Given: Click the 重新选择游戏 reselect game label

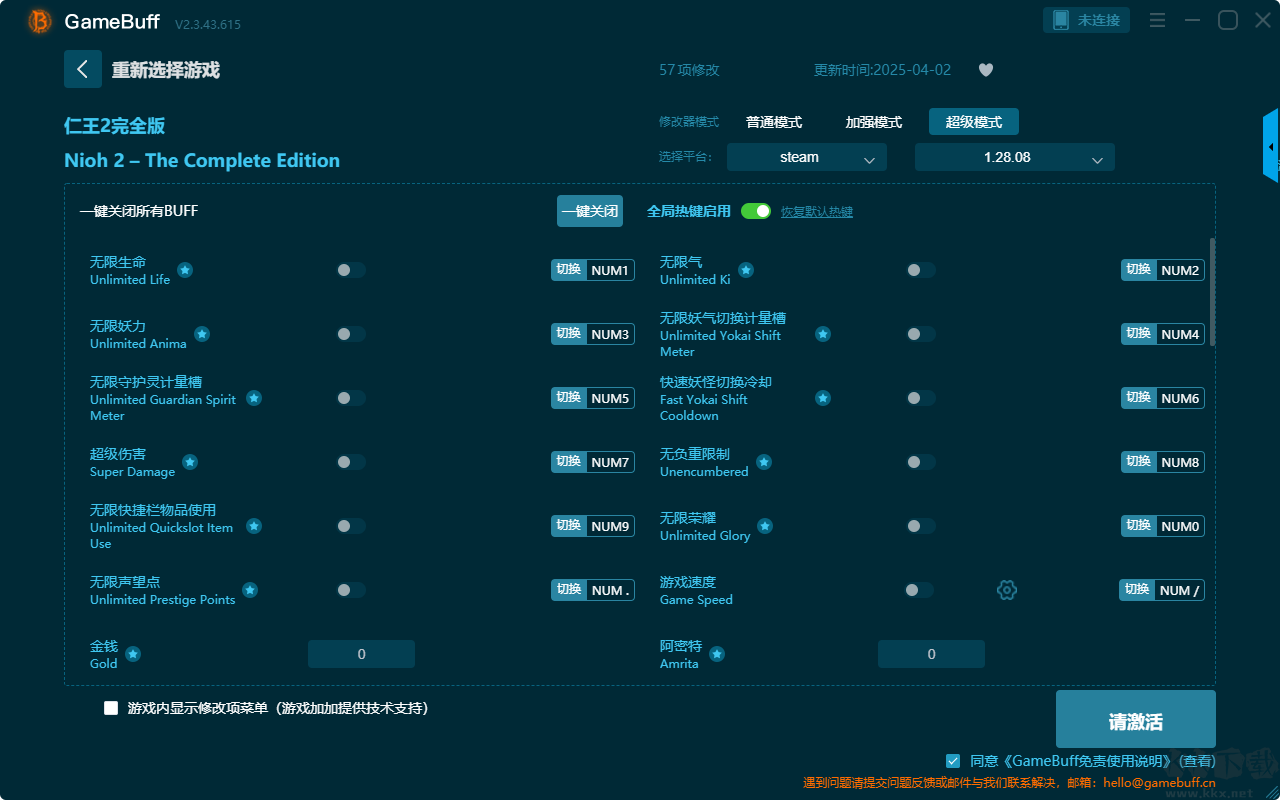Looking at the screenshot, I should (166, 70).
